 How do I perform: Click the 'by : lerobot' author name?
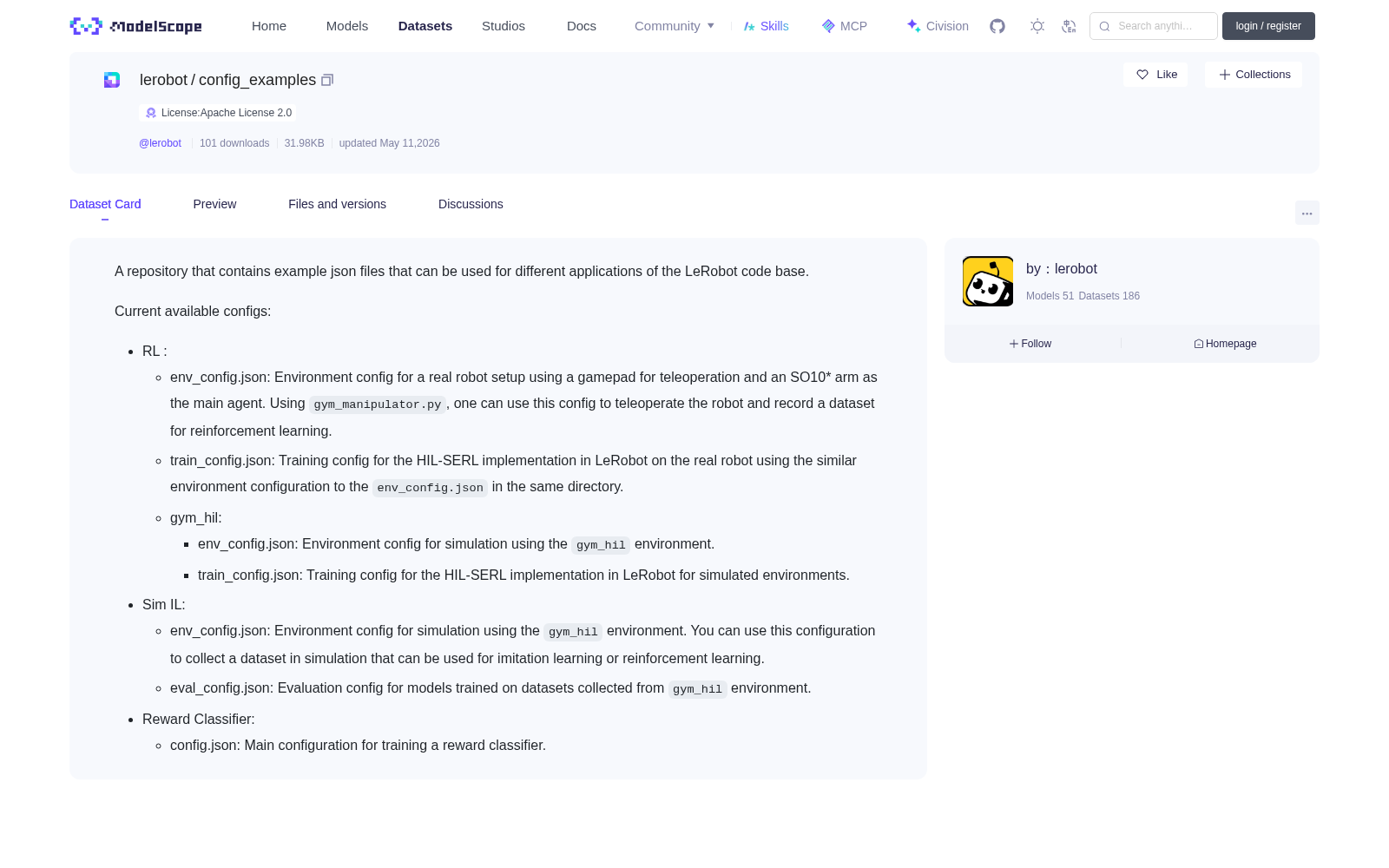1062,269
